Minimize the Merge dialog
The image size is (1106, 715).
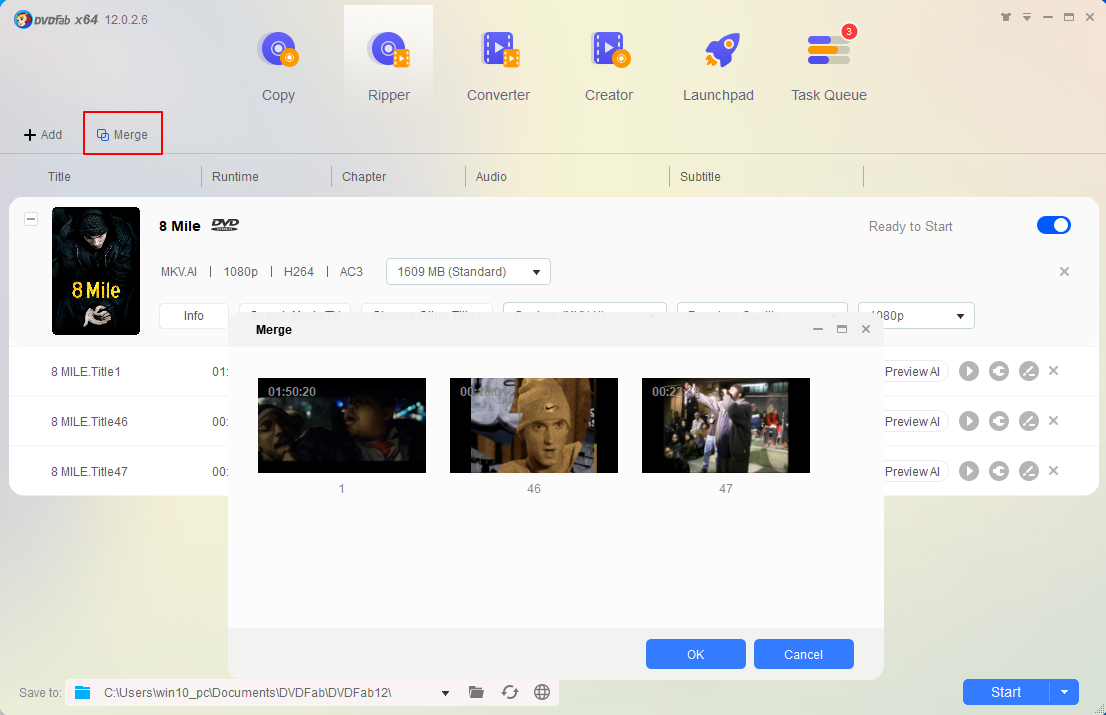pos(818,329)
